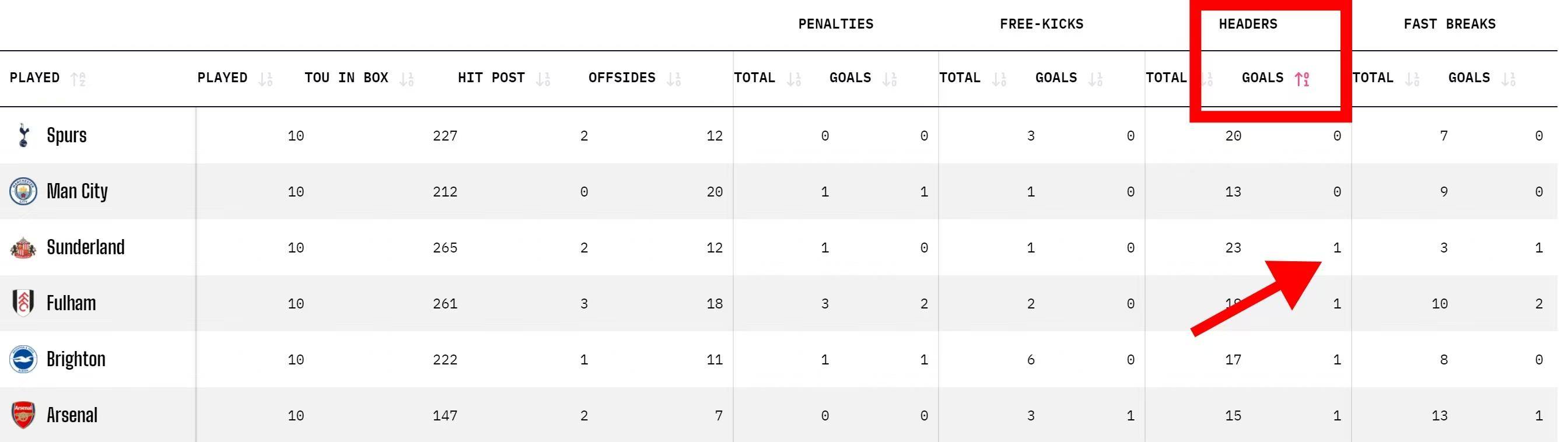The image size is (1568, 442).
Task: Click the Man City club crest icon
Action: (x=23, y=191)
